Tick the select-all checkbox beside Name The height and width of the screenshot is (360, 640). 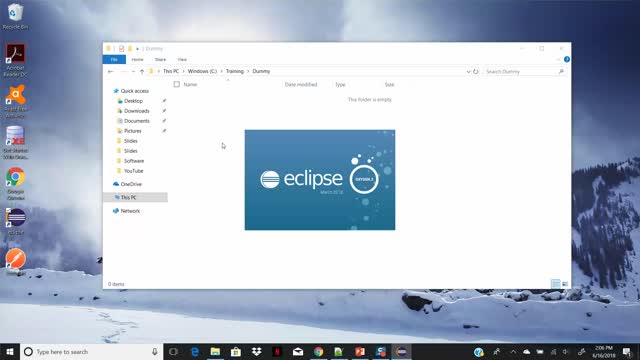pyautogui.click(x=177, y=84)
